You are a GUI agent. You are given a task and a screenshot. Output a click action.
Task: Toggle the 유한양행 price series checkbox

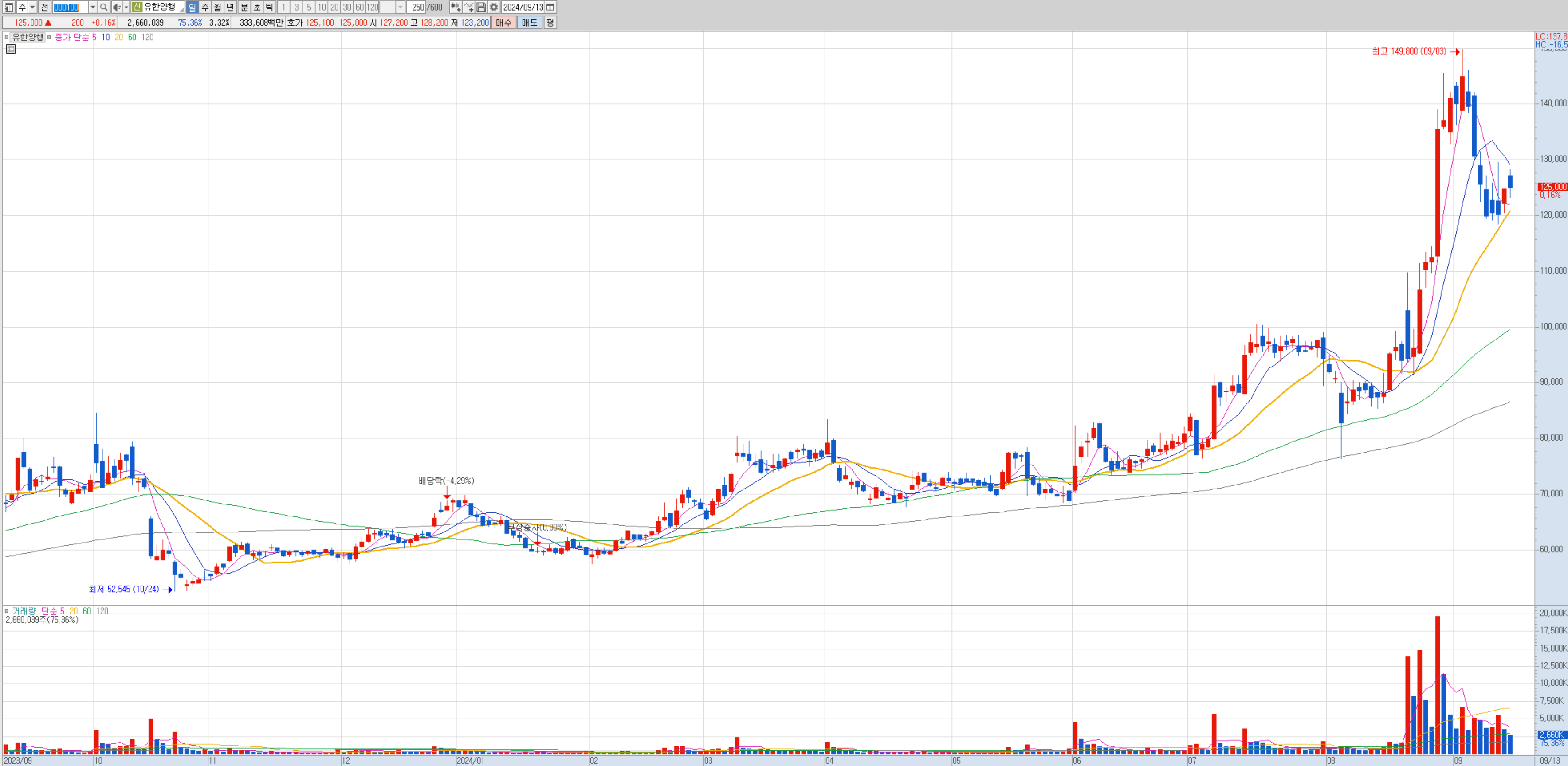7,37
